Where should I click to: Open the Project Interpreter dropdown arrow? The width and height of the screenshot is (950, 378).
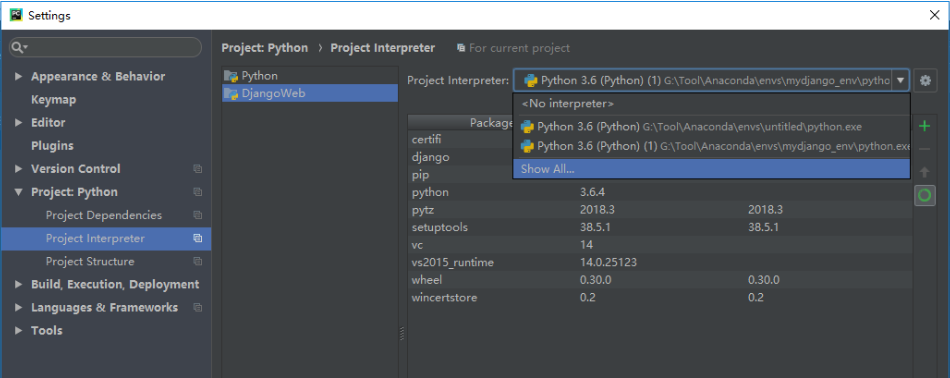(900, 80)
